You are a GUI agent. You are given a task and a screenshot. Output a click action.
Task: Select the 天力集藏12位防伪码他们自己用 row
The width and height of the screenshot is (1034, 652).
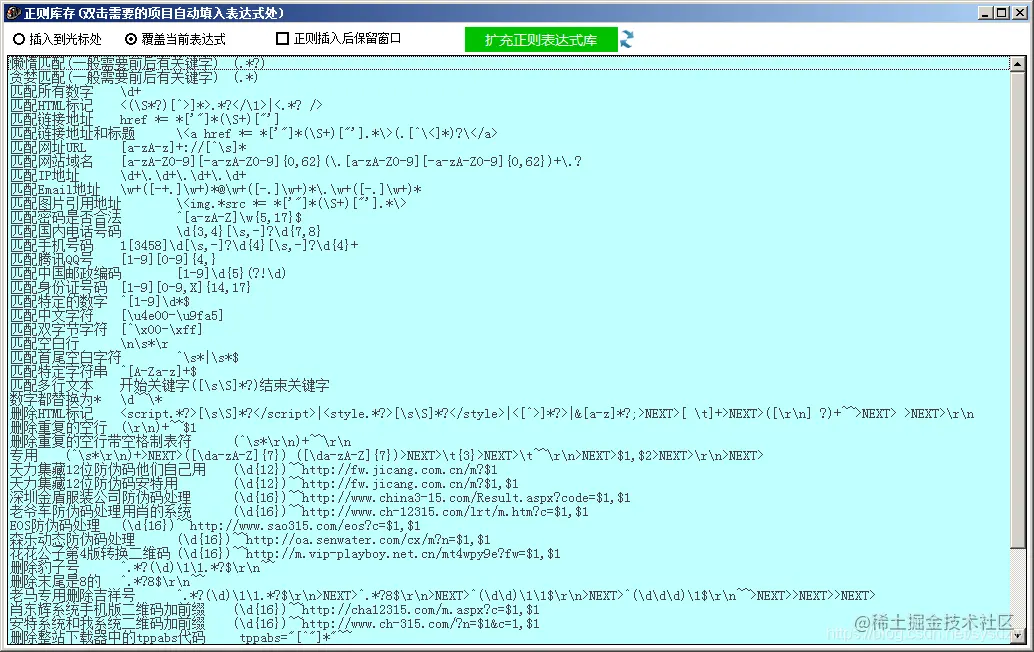508,469
